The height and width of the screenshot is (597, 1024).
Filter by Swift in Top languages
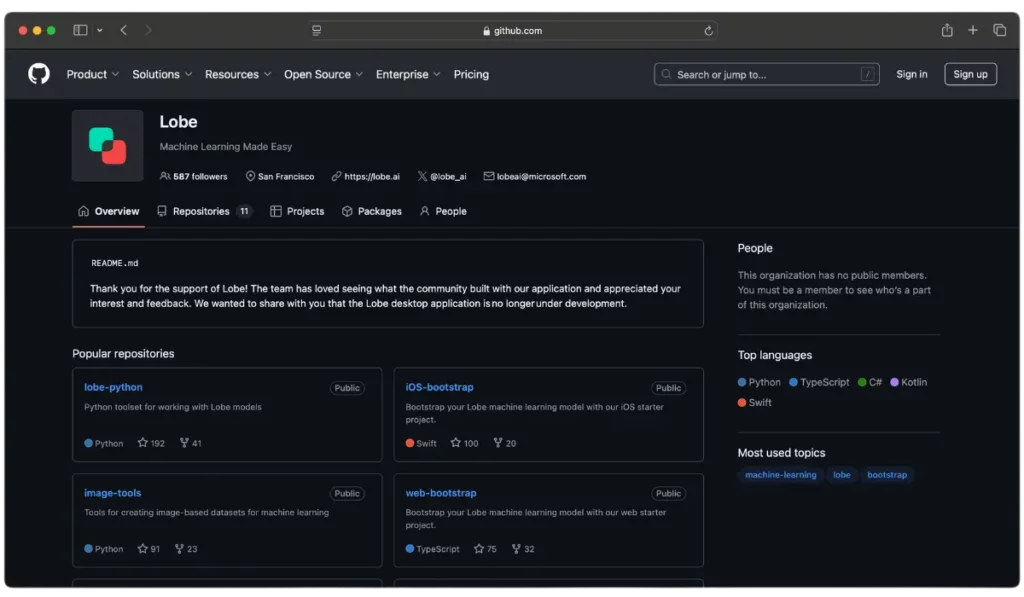(x=754, y=402)
